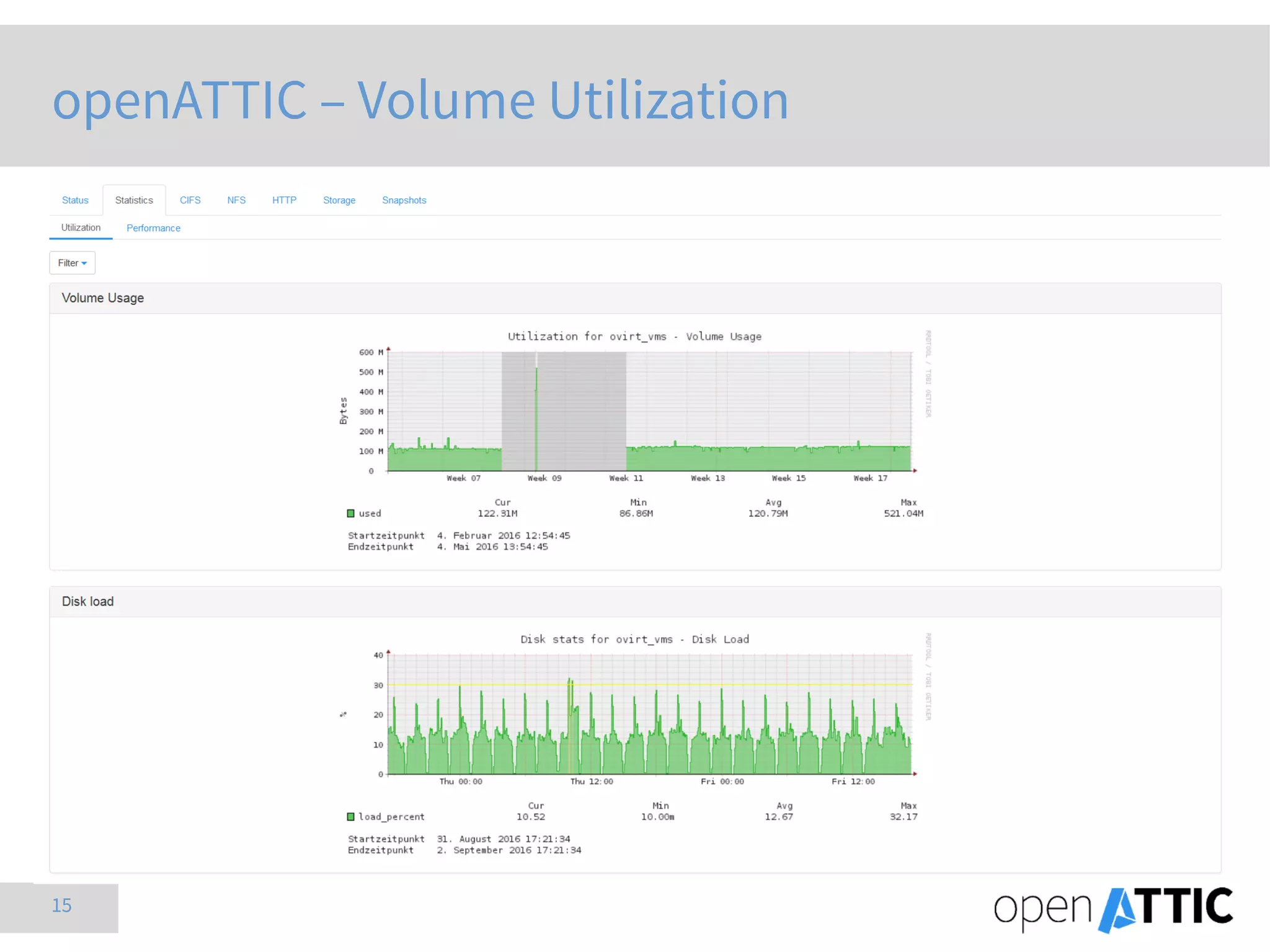Click the Disk load panel header
The image size is (1270, 952).
(635, 602)
